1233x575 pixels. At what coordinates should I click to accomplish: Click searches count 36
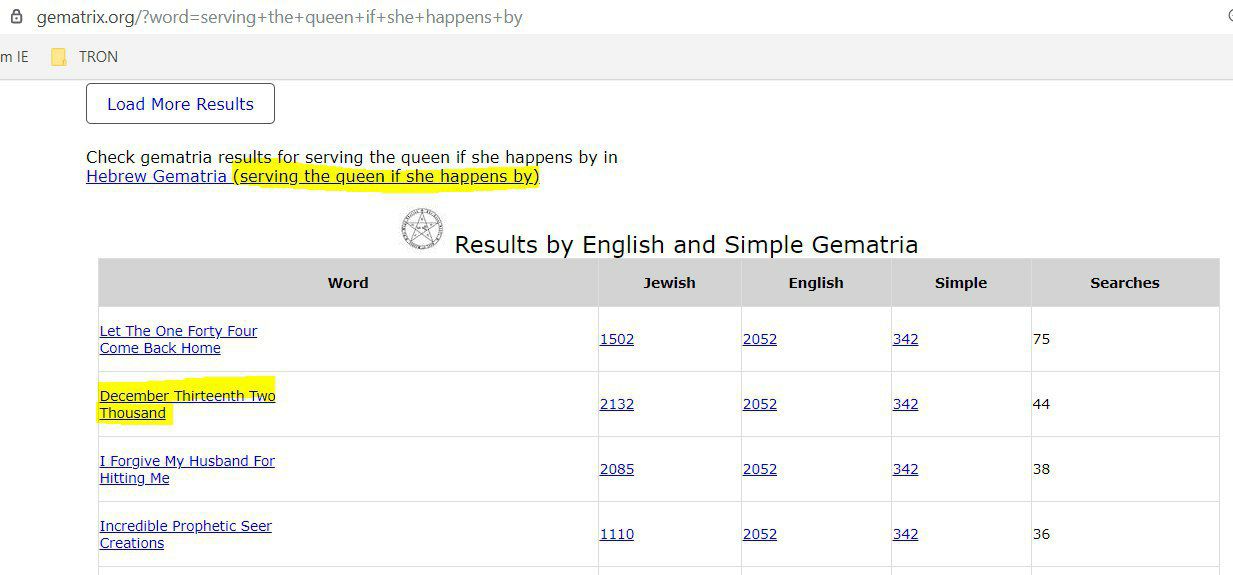1041,534
